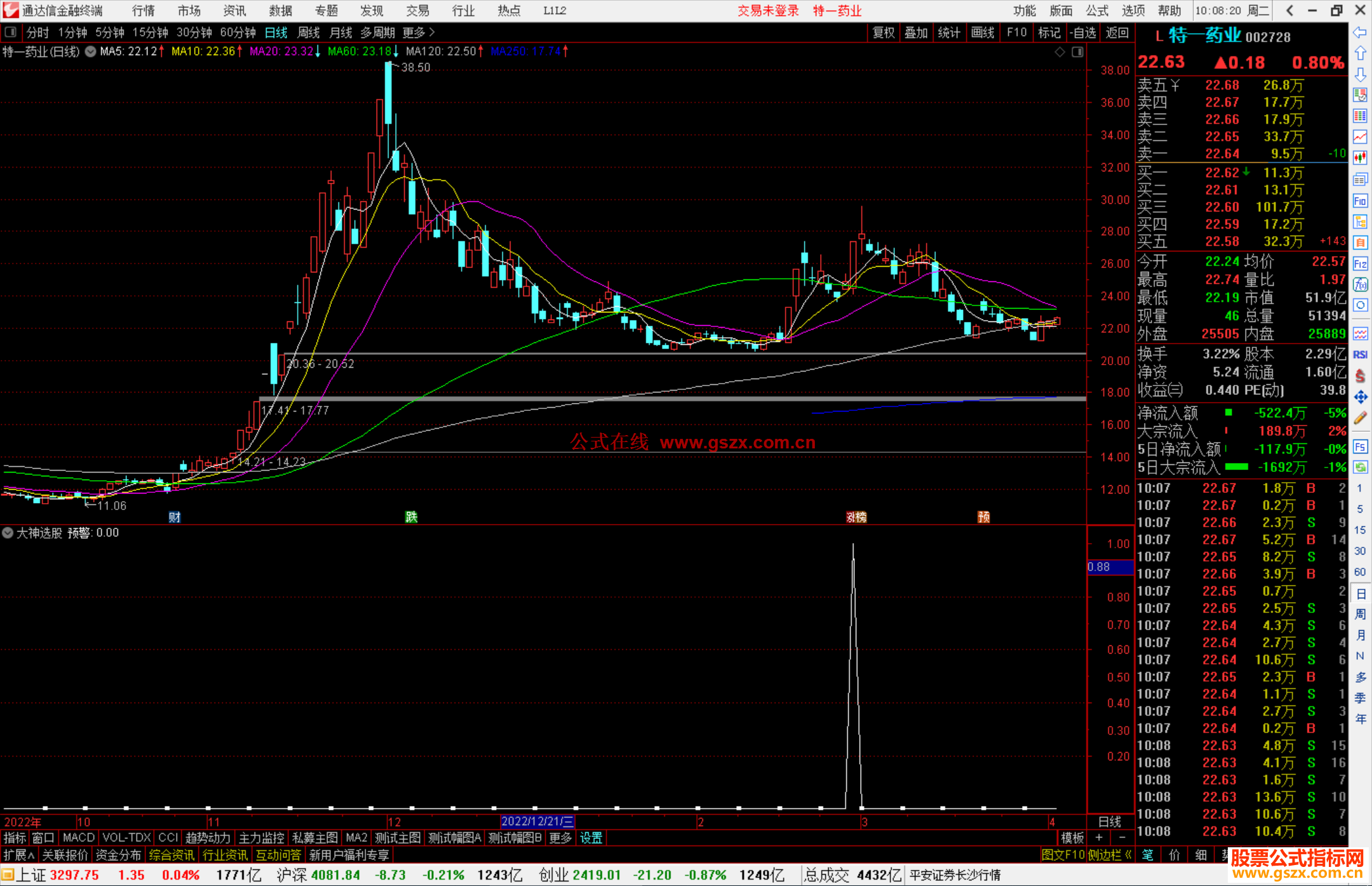Expand the 扩展 panel arrow

(x=19, y=855)
